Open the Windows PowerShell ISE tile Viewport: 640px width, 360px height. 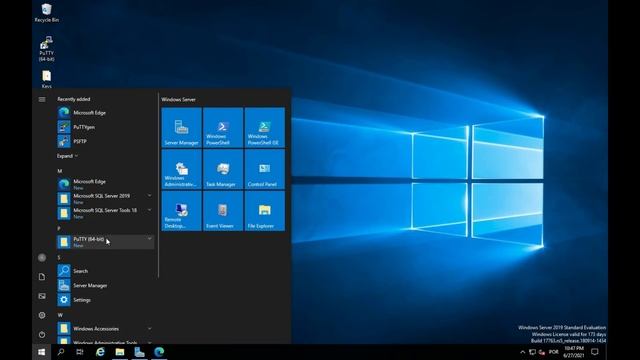264,128
